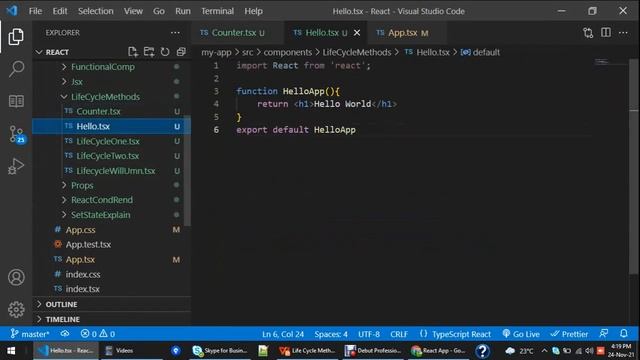Click the editor minimap preview

603,62
